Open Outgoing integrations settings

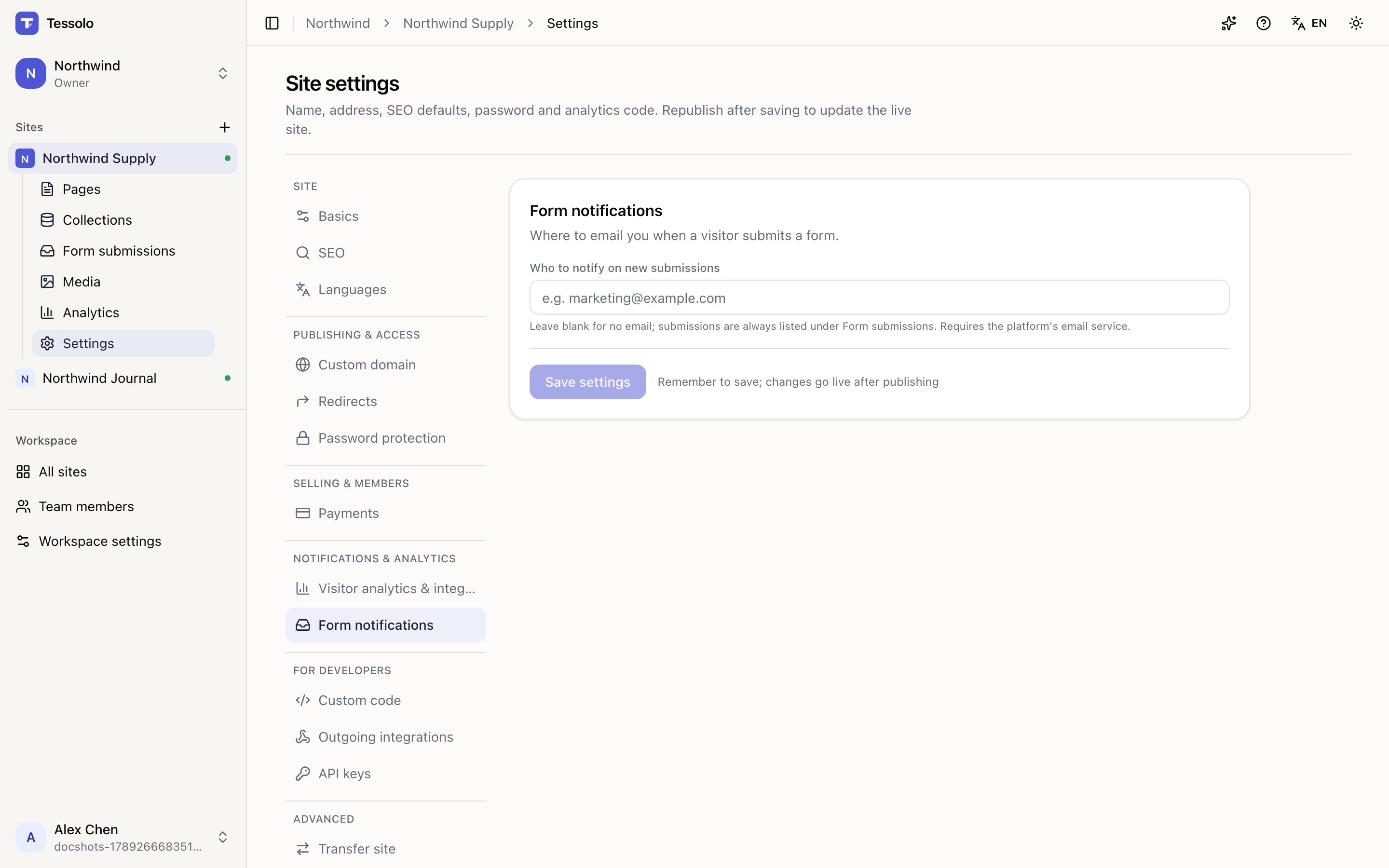coord(386,738)
